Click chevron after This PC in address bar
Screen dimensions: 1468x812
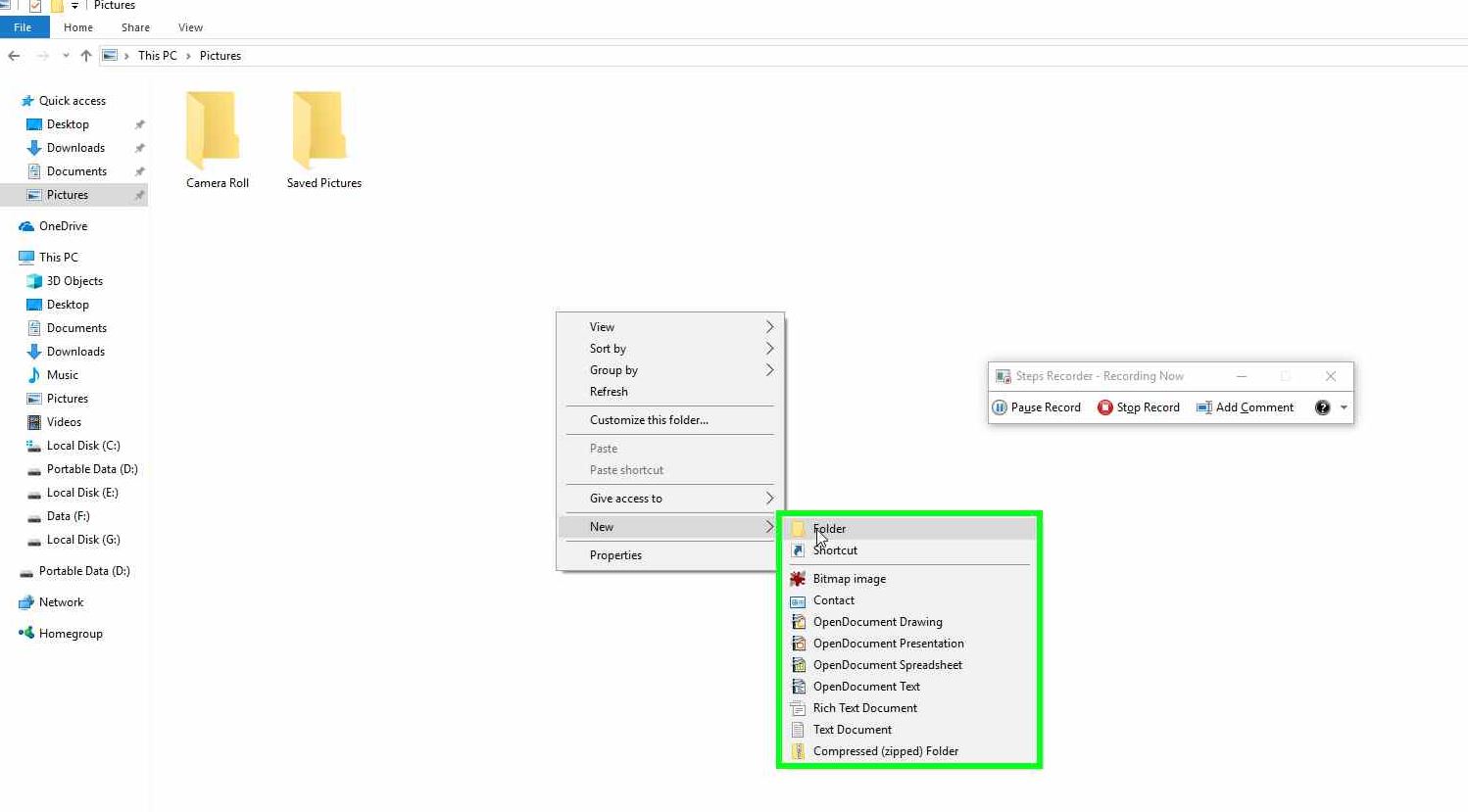pyautogui.click(x=188, y=56)
